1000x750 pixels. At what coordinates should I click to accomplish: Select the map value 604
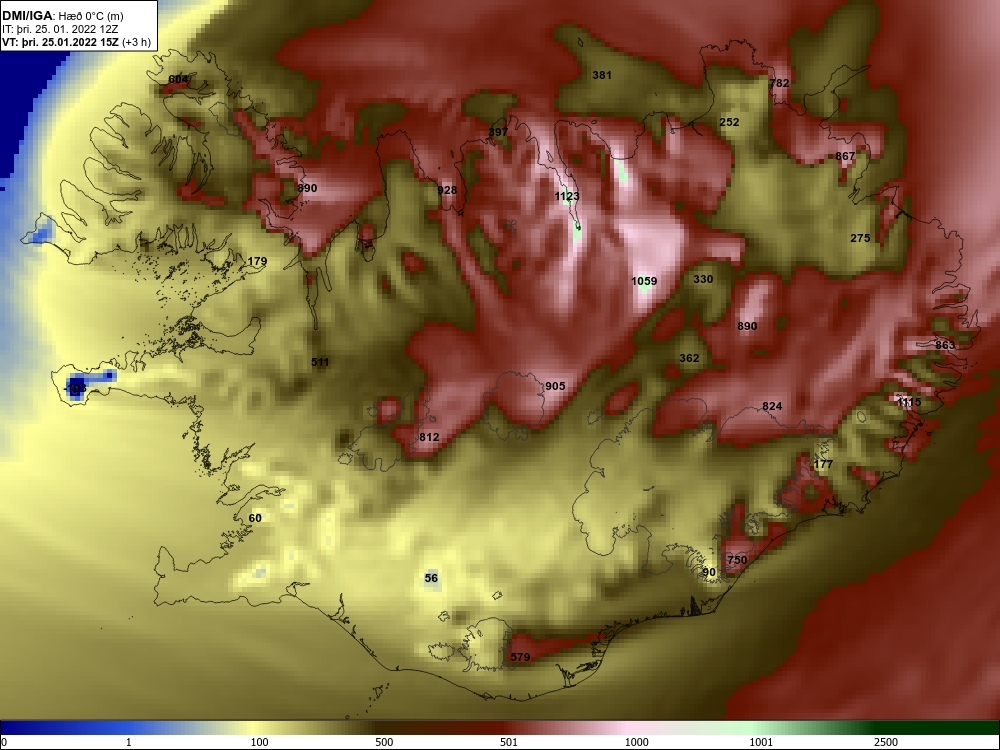(x=179, y=80)
